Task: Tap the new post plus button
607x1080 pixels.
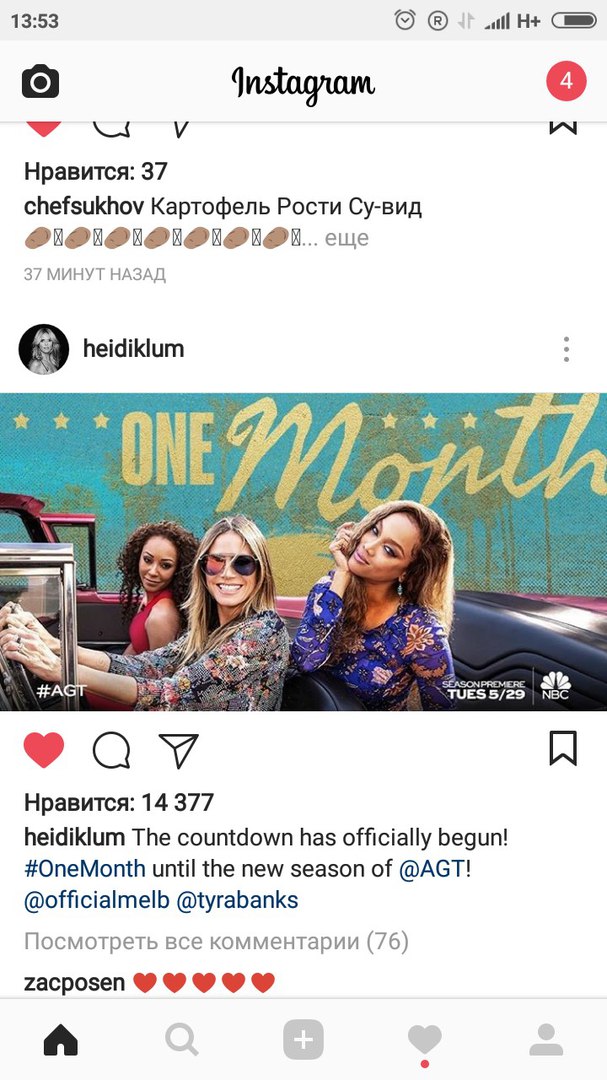Action: click(303, 1039)
